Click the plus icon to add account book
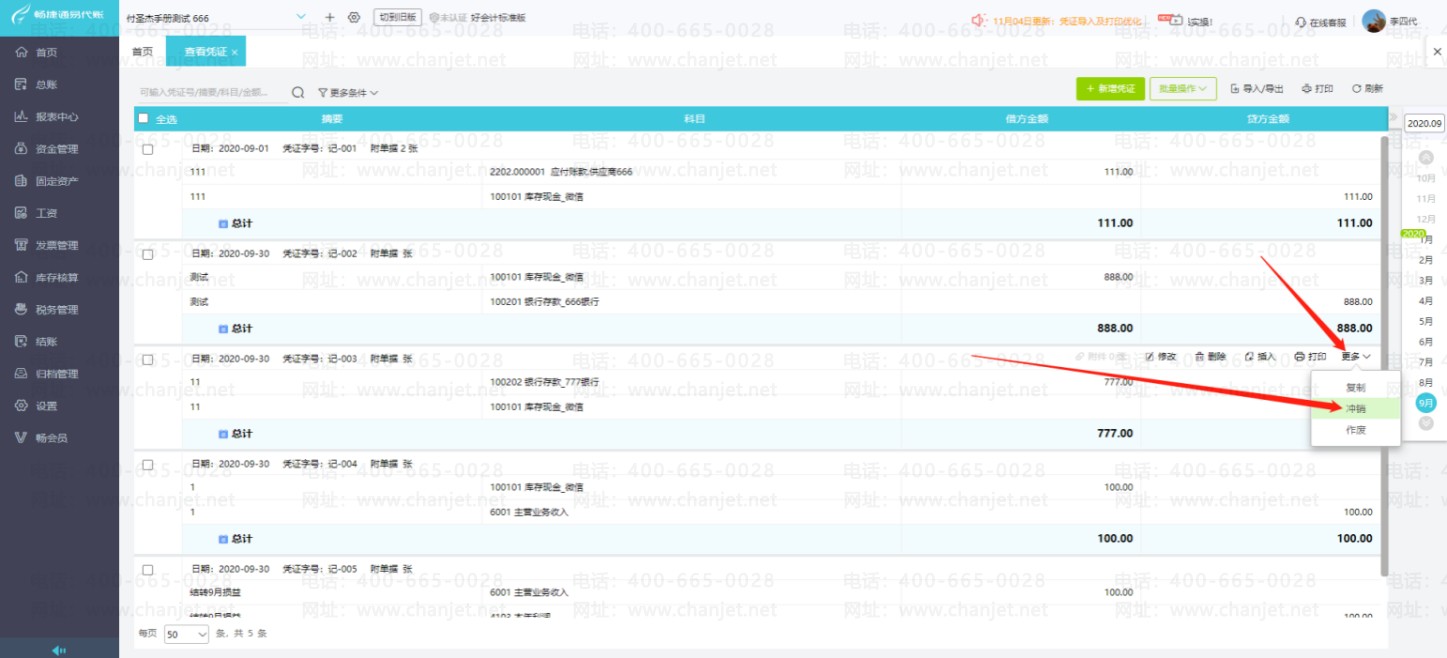Screen dimensions: 1447x658 pos(330,18)
